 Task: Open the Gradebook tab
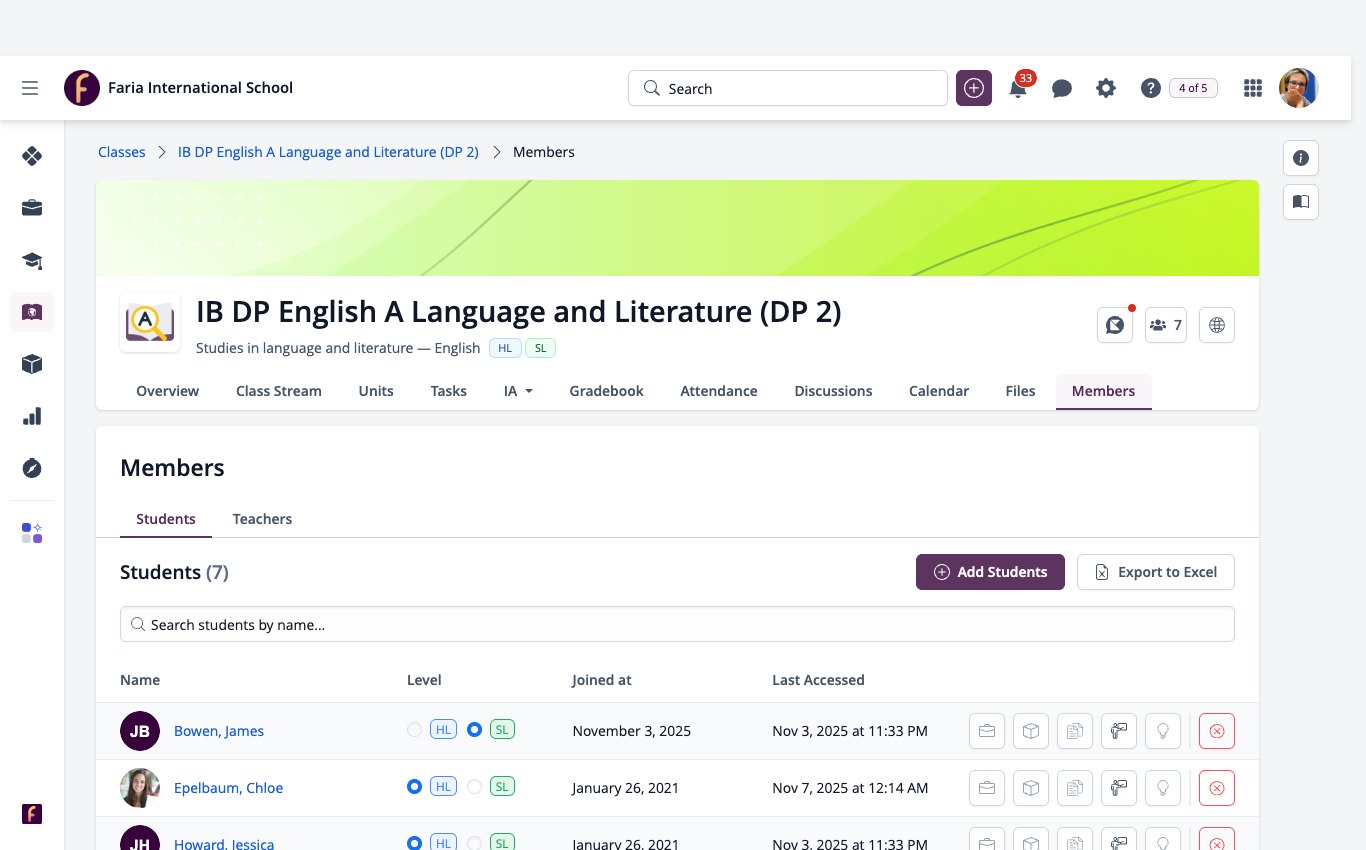(x=607, y=391)
